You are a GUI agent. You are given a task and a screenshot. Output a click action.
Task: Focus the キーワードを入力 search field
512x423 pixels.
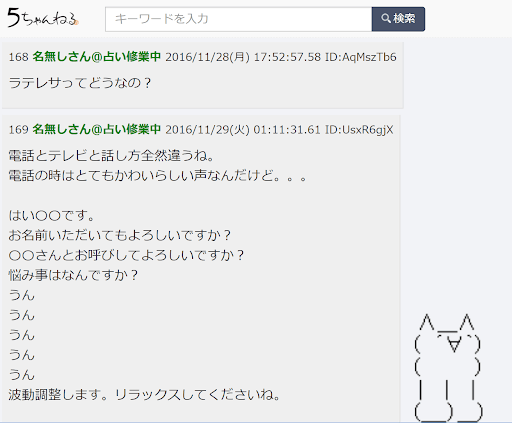click(239, 19)
